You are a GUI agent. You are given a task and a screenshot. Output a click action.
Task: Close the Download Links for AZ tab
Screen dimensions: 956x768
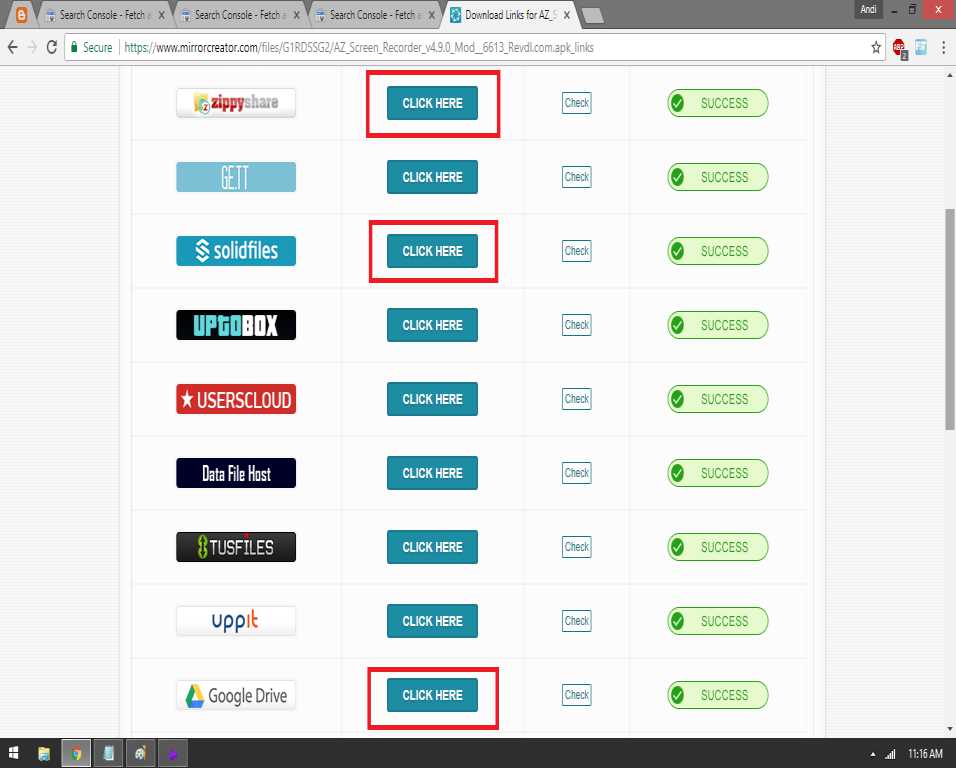(567, 15)
